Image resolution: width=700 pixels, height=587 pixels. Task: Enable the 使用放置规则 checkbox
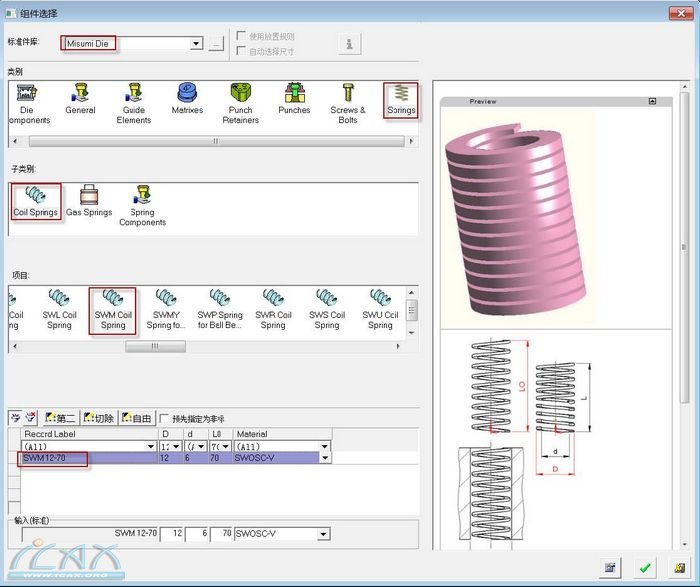(241, 37)
